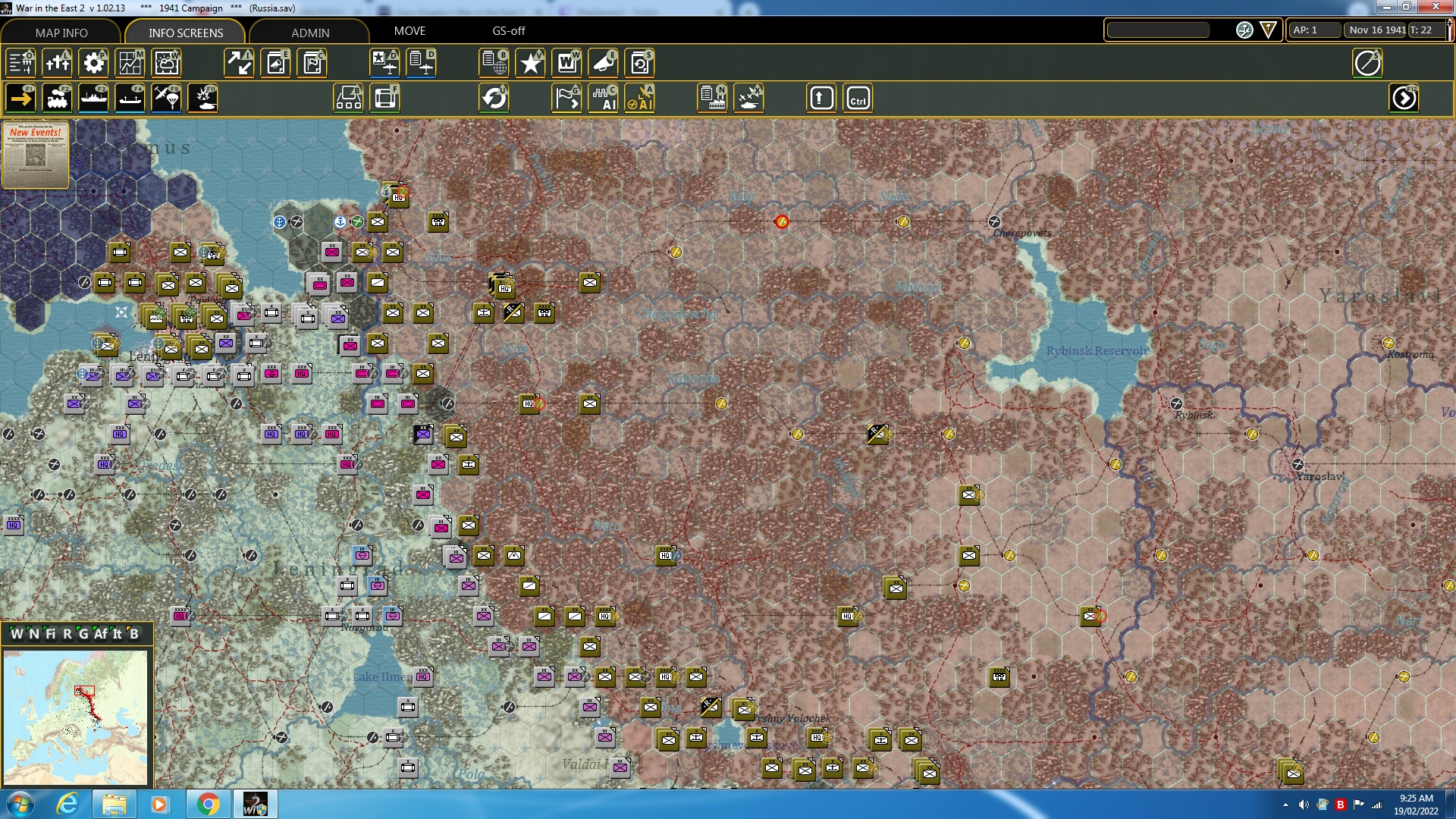Click the brown triangle T icon

tap(1268, 30)
